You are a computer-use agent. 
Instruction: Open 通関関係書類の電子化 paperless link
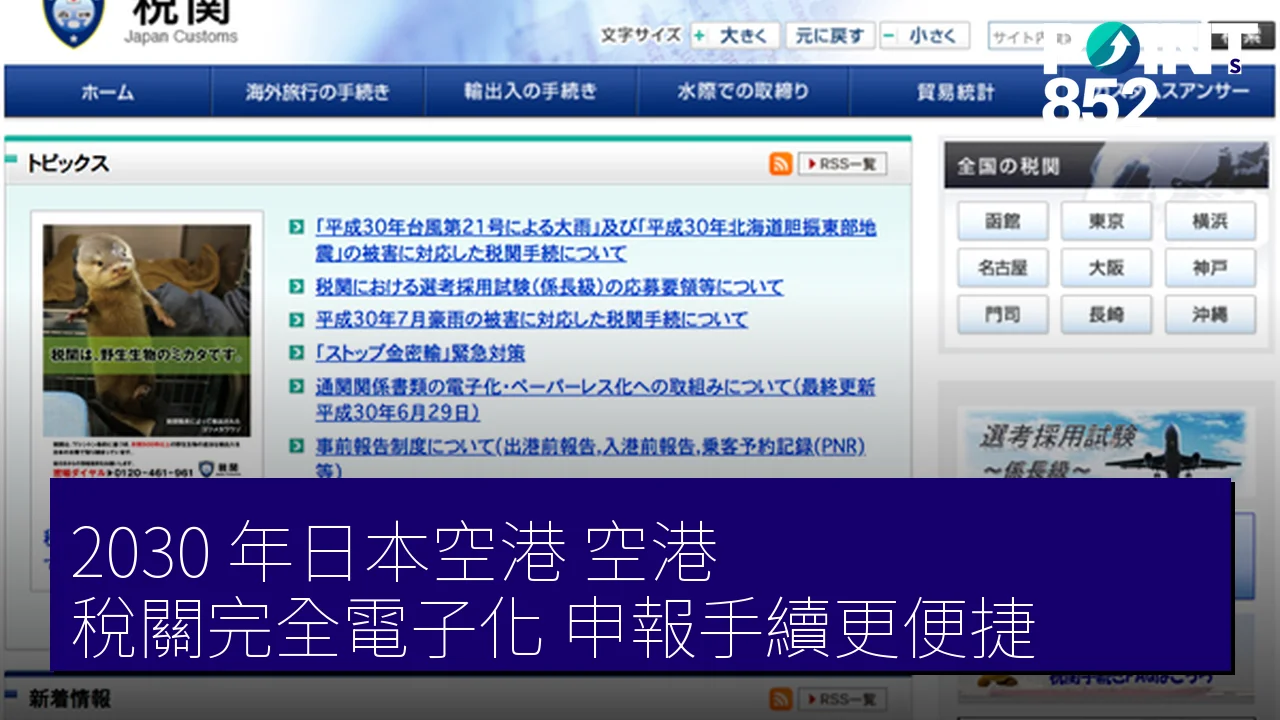click(595, 399)
